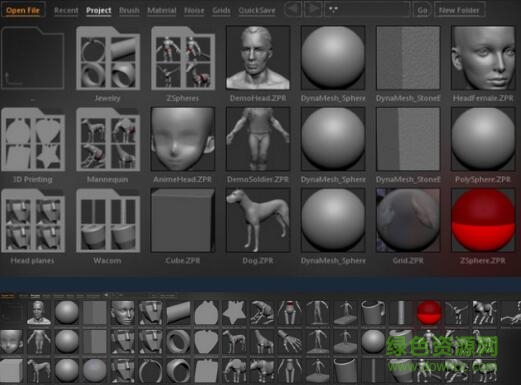Click the Go button
Screen dimensions: 521x385
tap(422, 10)
